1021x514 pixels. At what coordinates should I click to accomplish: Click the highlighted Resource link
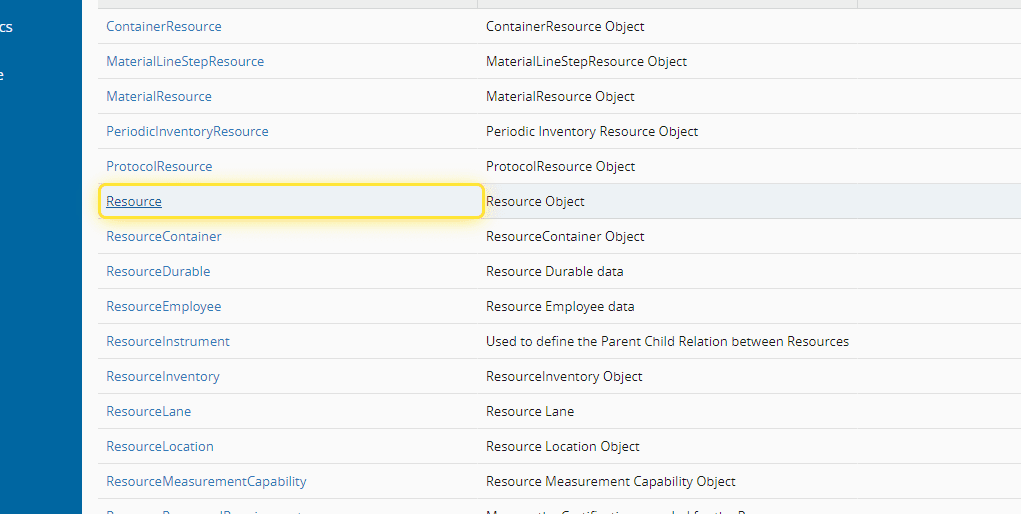point(134,201)
